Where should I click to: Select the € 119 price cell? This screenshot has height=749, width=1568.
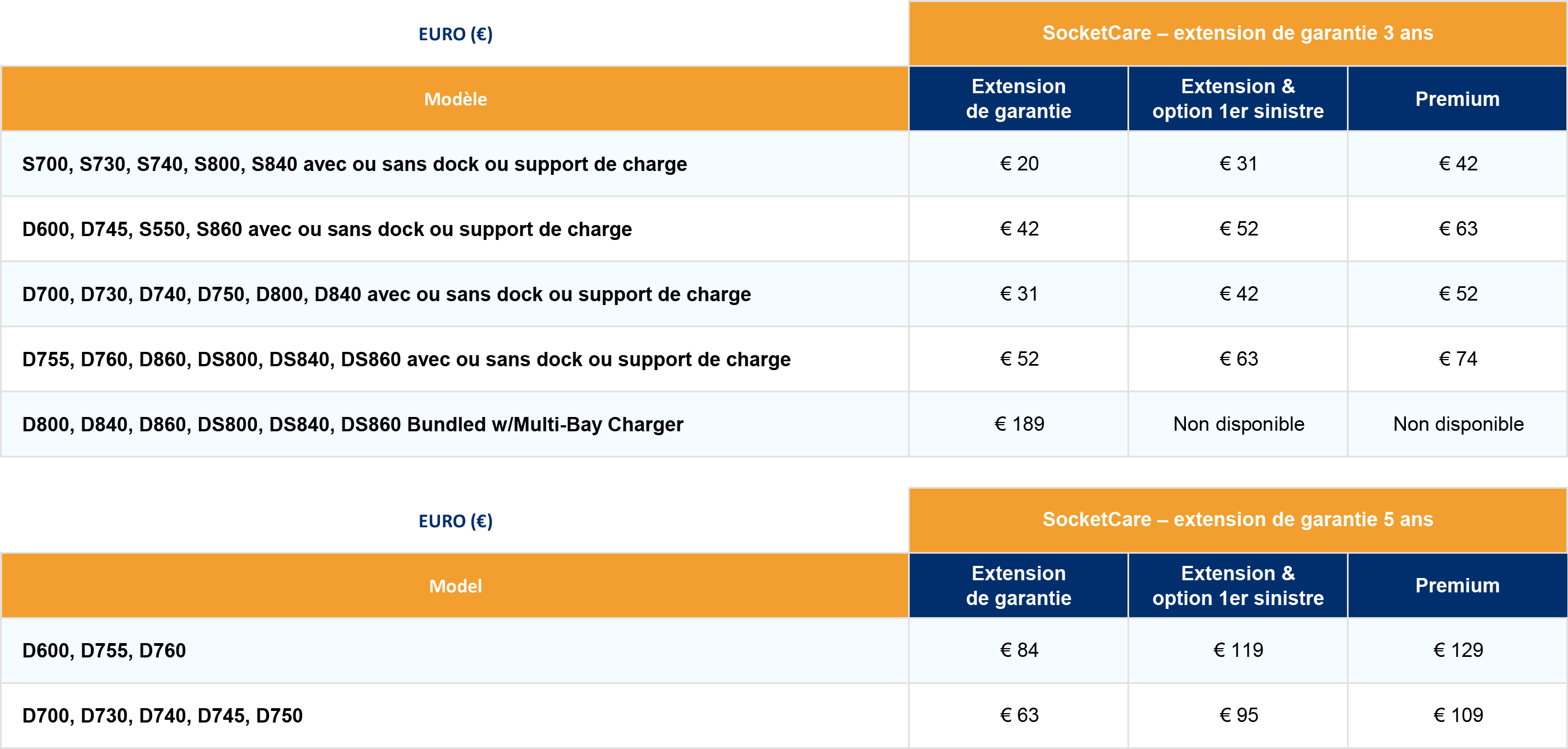(x=1238, y=650)
